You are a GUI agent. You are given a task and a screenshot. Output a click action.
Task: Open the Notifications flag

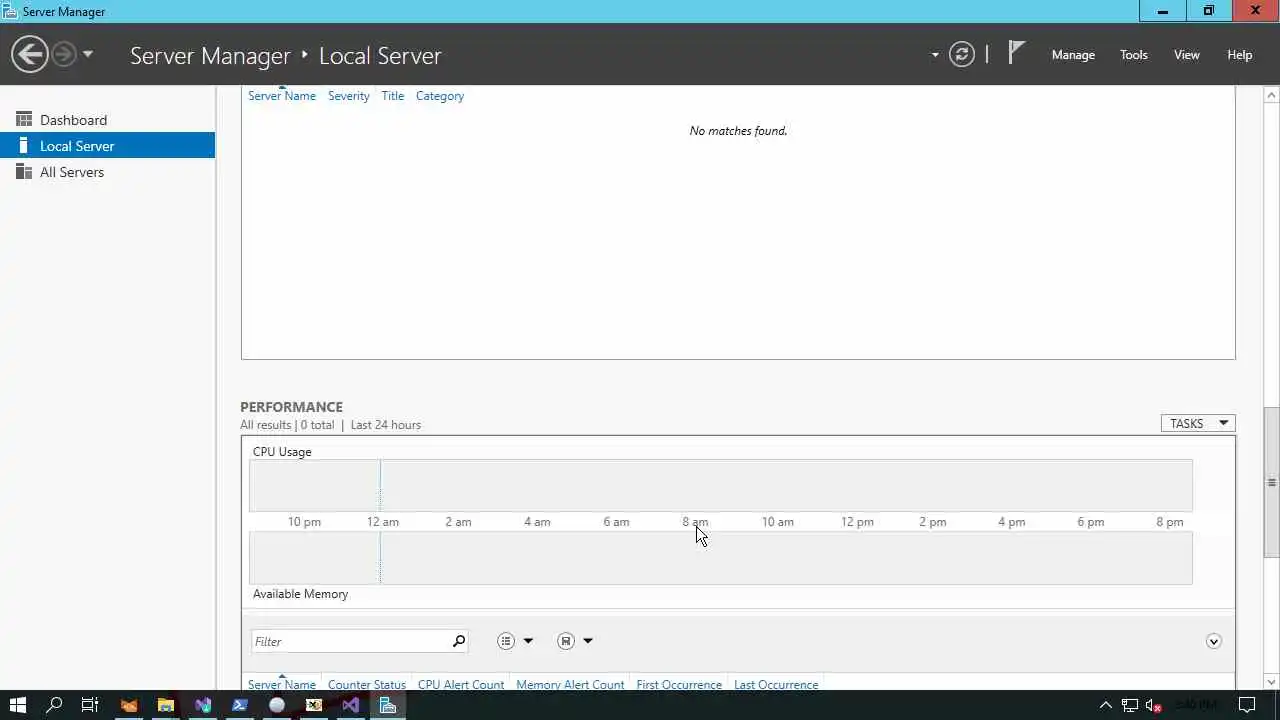1016,53
